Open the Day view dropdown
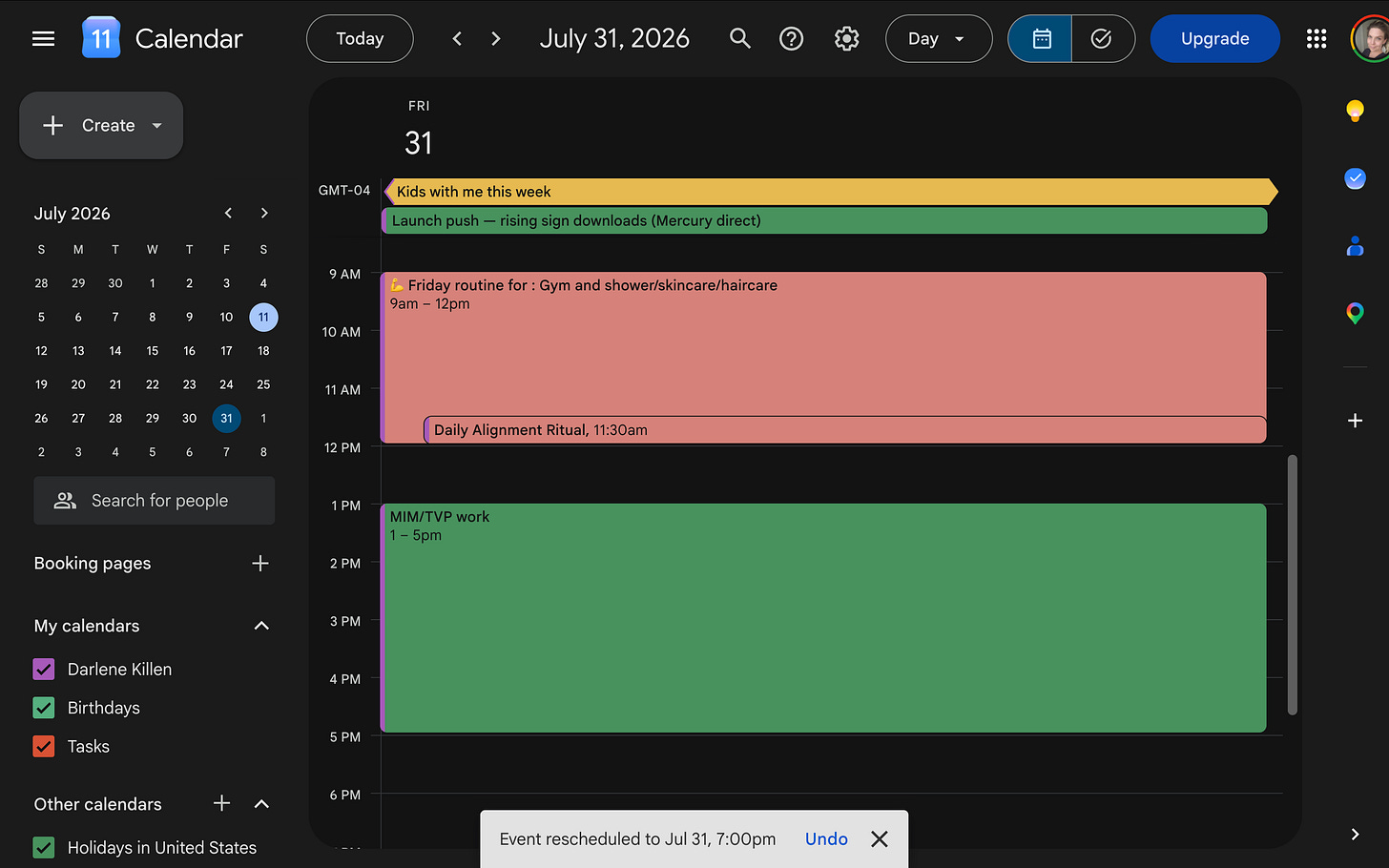The image size is (1389, 868). 939,39
